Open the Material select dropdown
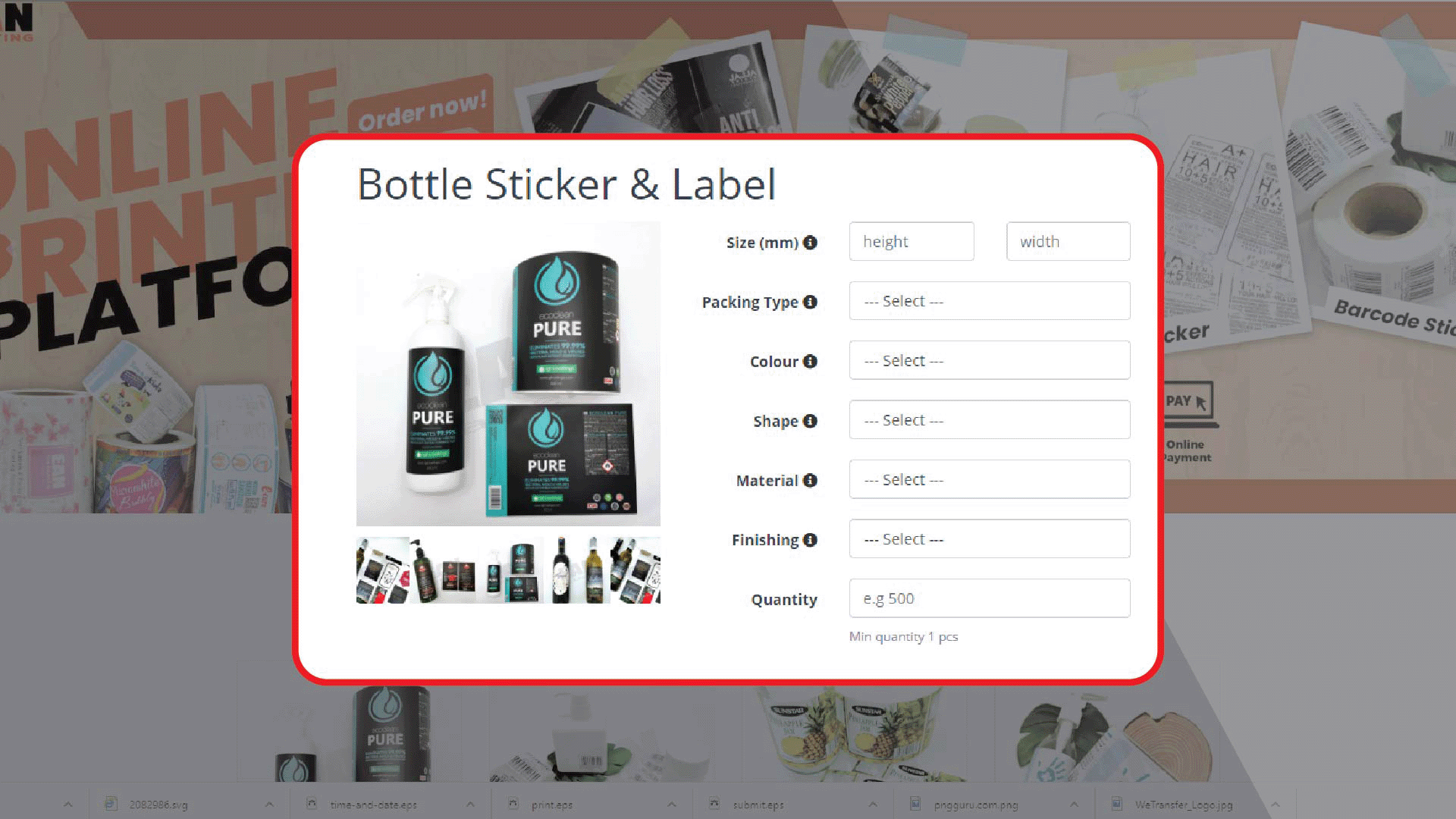This screenshot has height=819, width=1456. (990, 479)
